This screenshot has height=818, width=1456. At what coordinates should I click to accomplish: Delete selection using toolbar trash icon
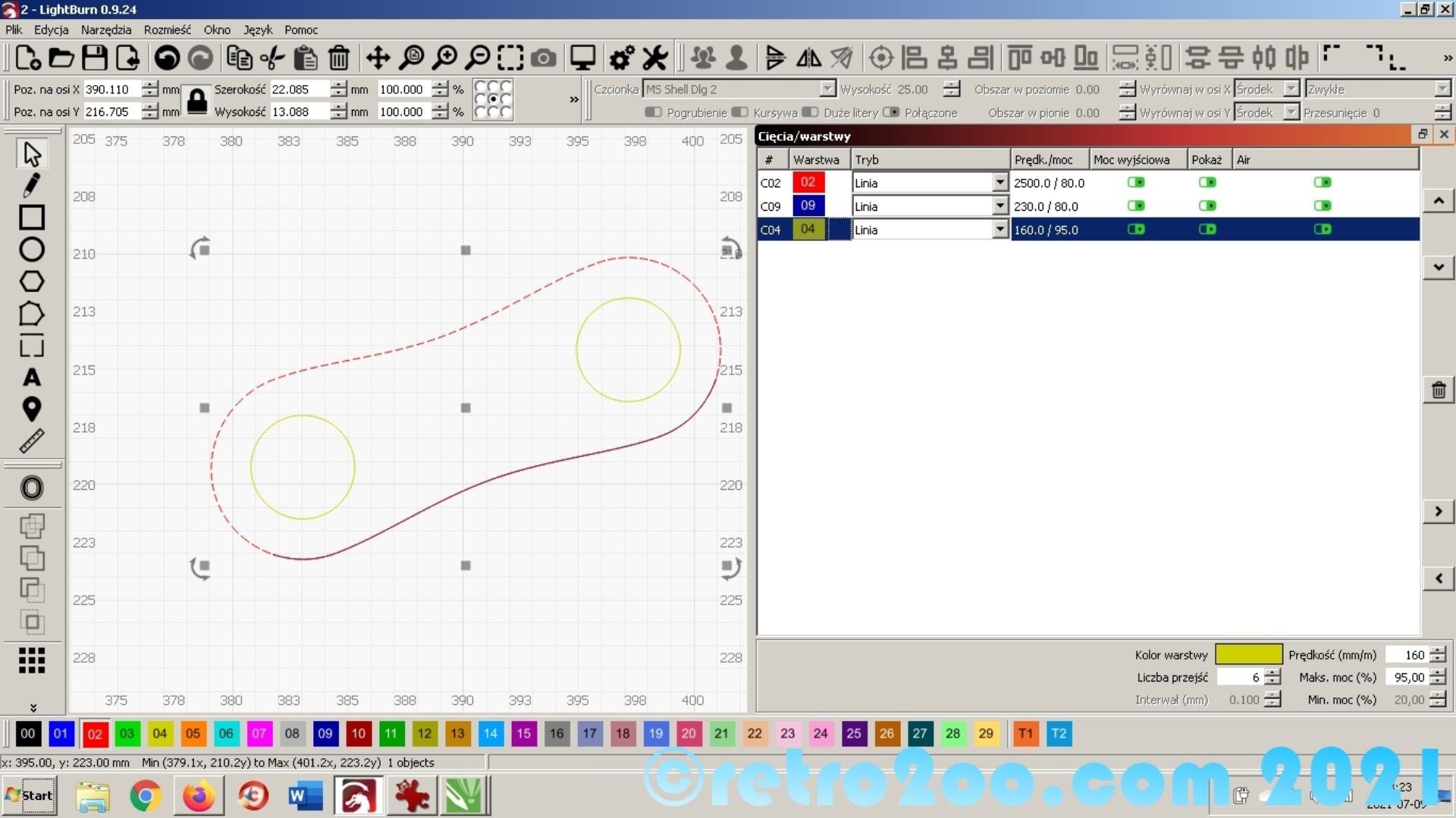pos(339,58)
